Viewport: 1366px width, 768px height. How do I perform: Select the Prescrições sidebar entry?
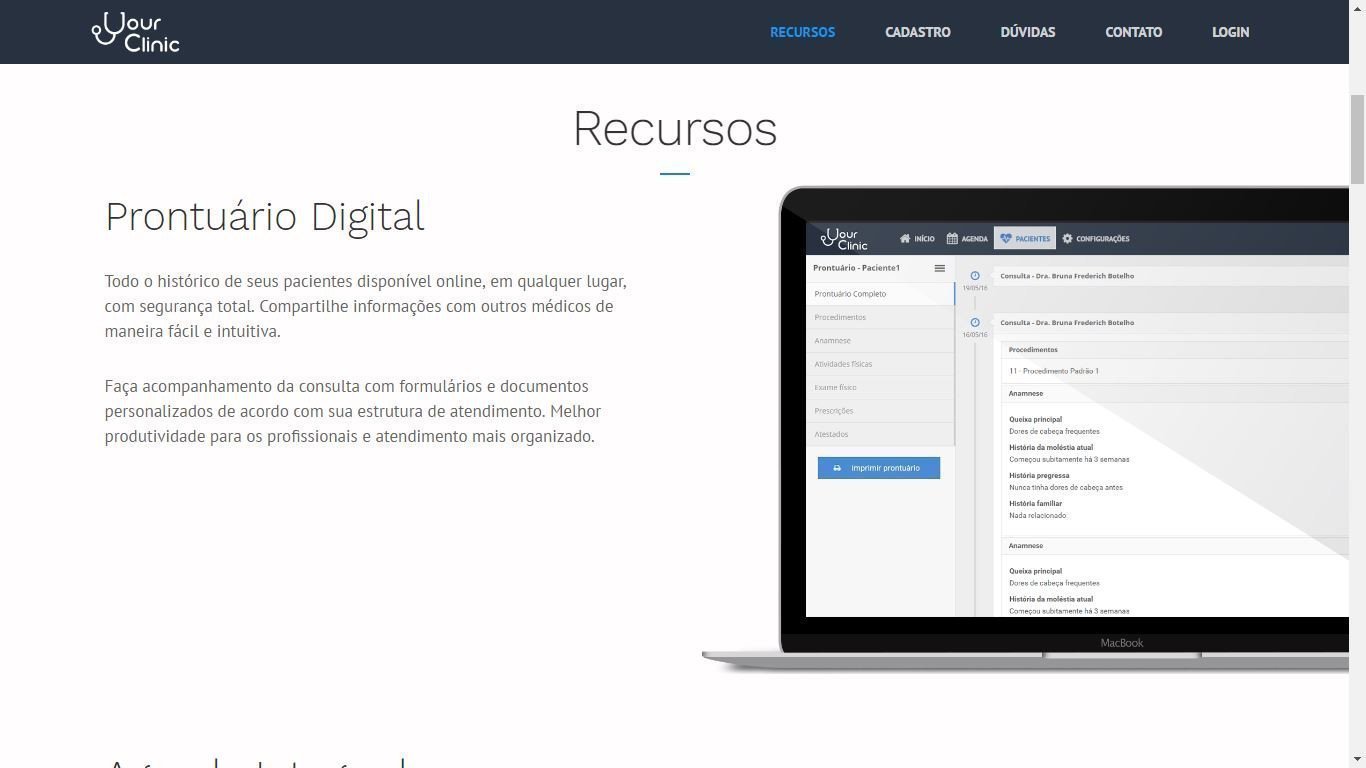834,411
